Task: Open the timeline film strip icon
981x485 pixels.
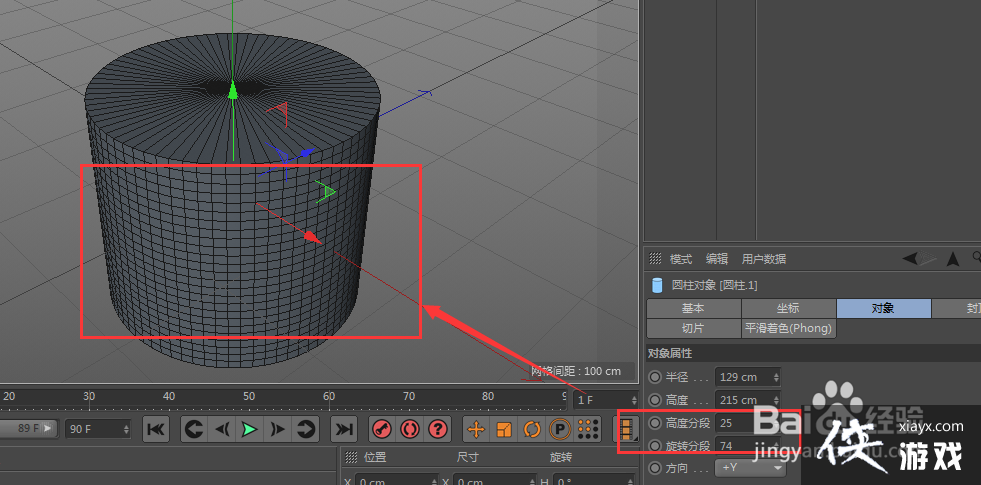Action: click(x=624, y=429)
